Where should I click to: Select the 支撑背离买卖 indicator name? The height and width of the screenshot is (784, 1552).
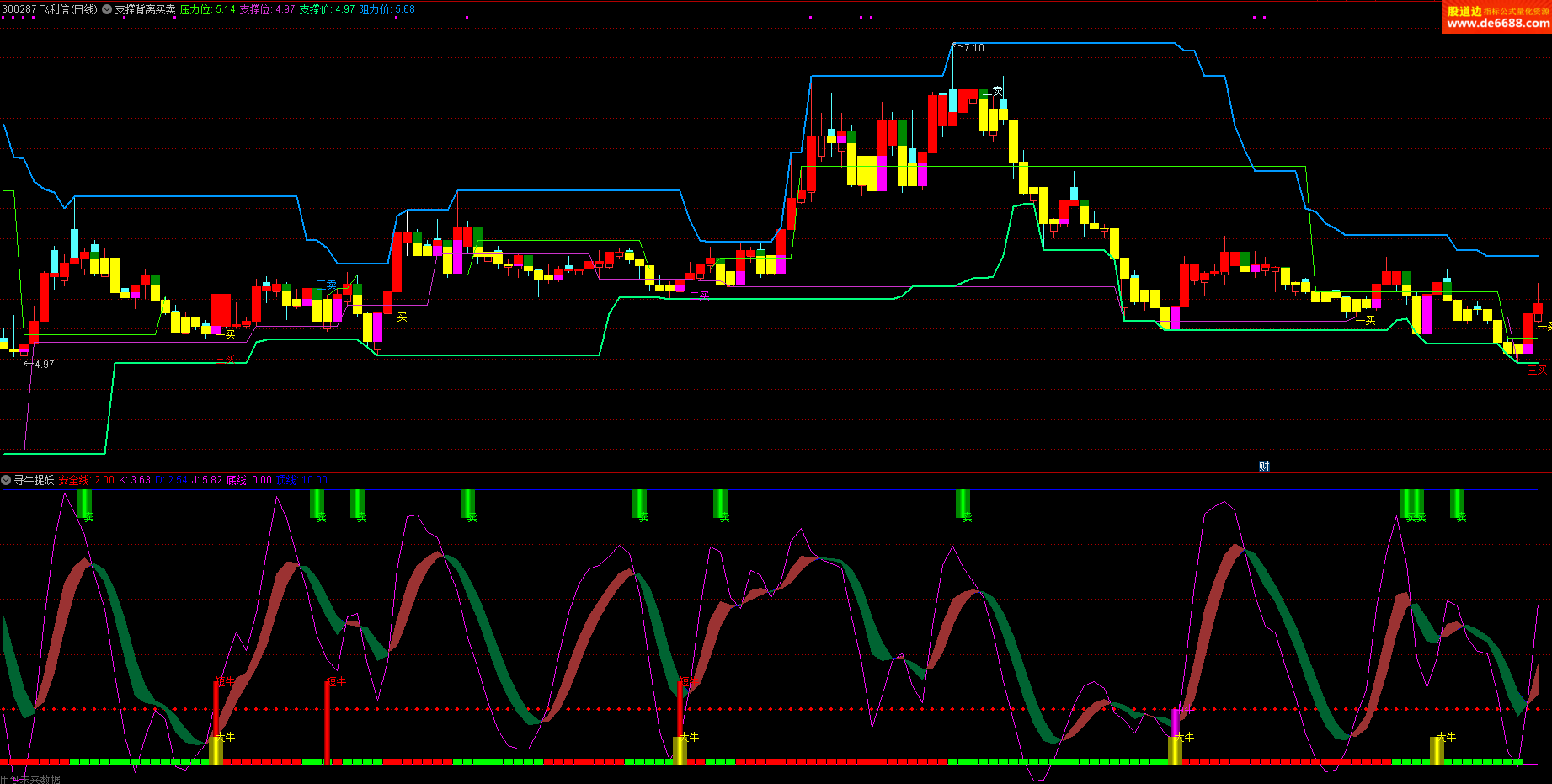coord(145,9)
